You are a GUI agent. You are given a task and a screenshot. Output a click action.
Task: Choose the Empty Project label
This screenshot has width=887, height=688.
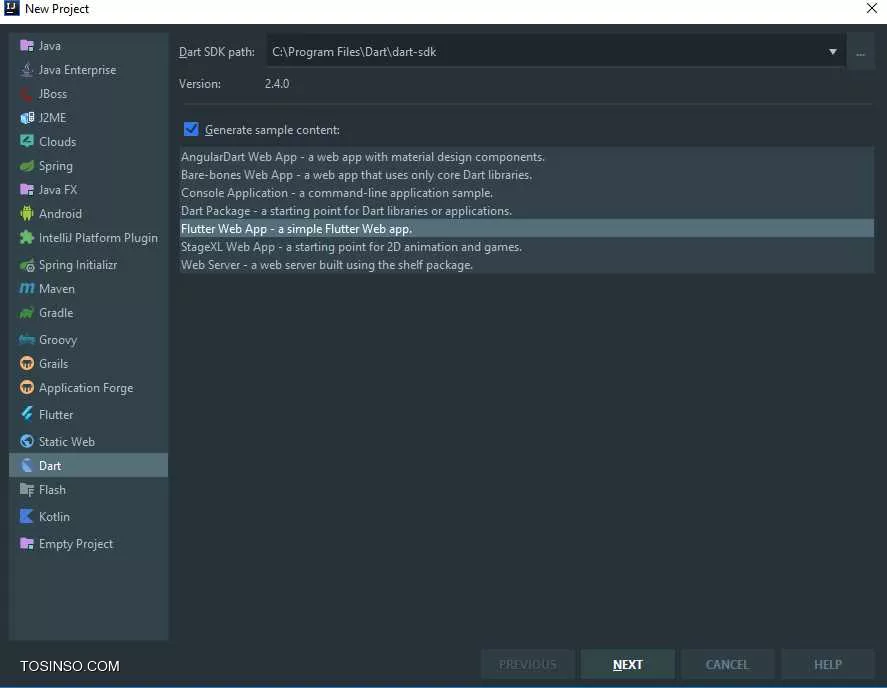76,544
